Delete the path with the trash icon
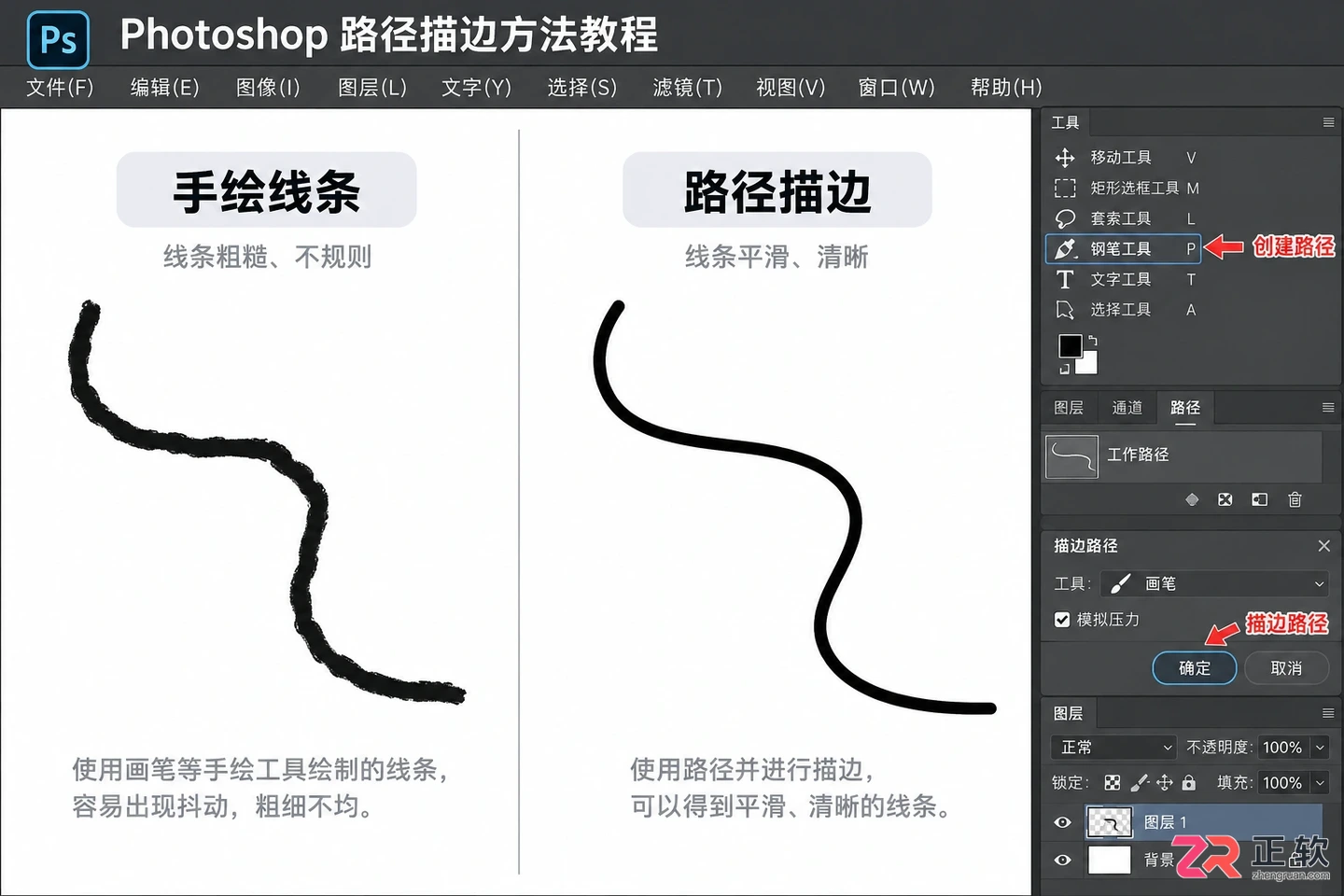 (x=1295, y=499)
